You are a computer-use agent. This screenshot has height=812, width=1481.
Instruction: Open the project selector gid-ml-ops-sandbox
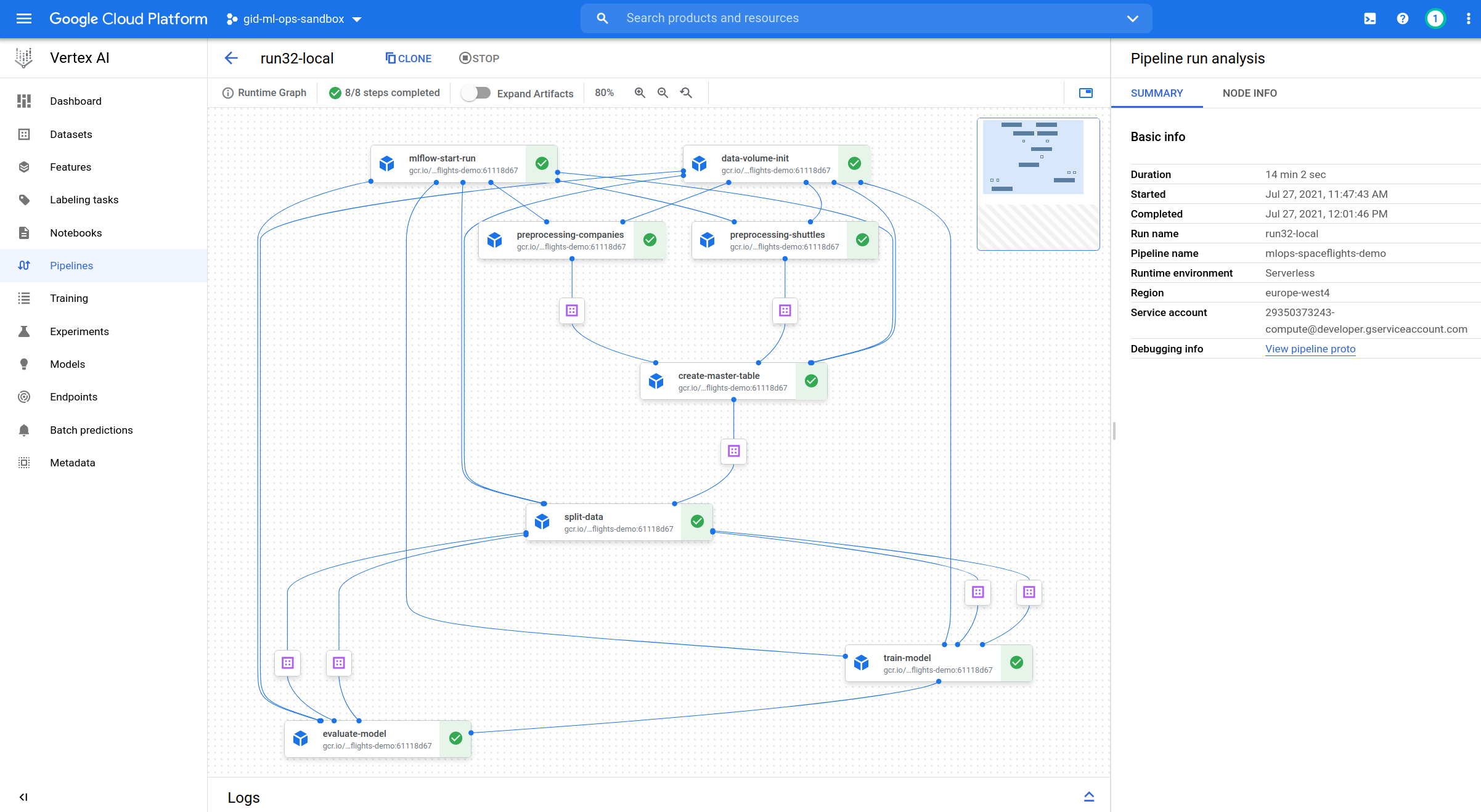click(x=294, y=19)
